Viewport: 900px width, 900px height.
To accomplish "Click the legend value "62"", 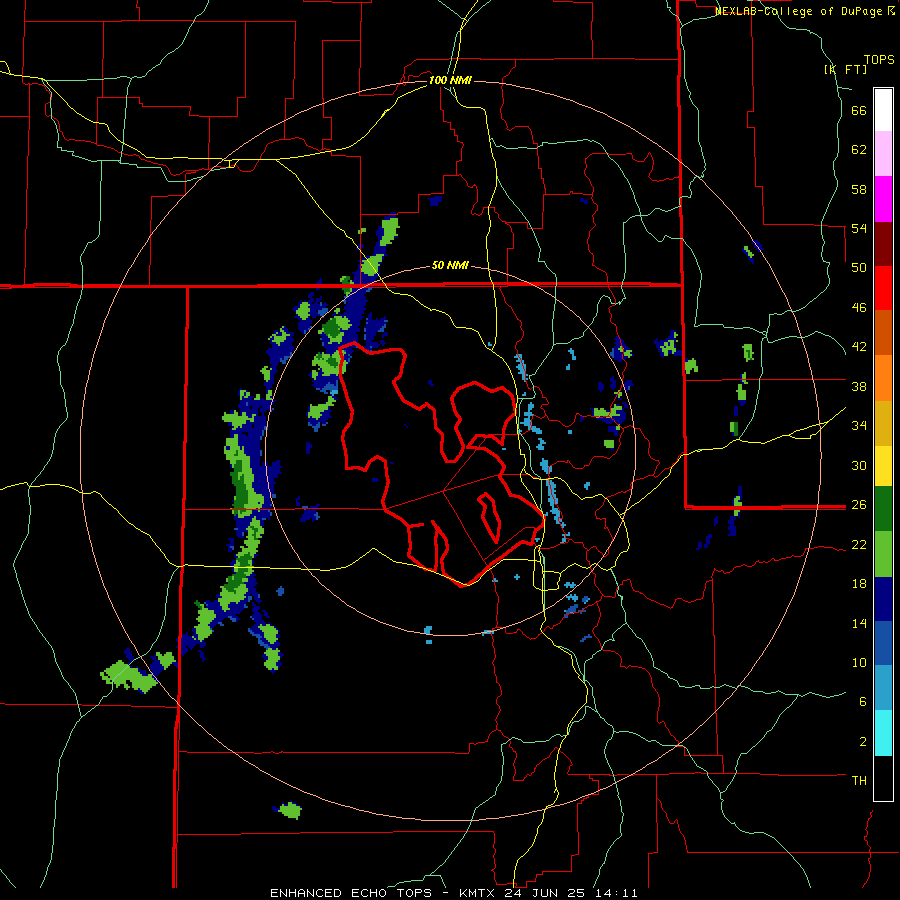I will pos(859,149).
